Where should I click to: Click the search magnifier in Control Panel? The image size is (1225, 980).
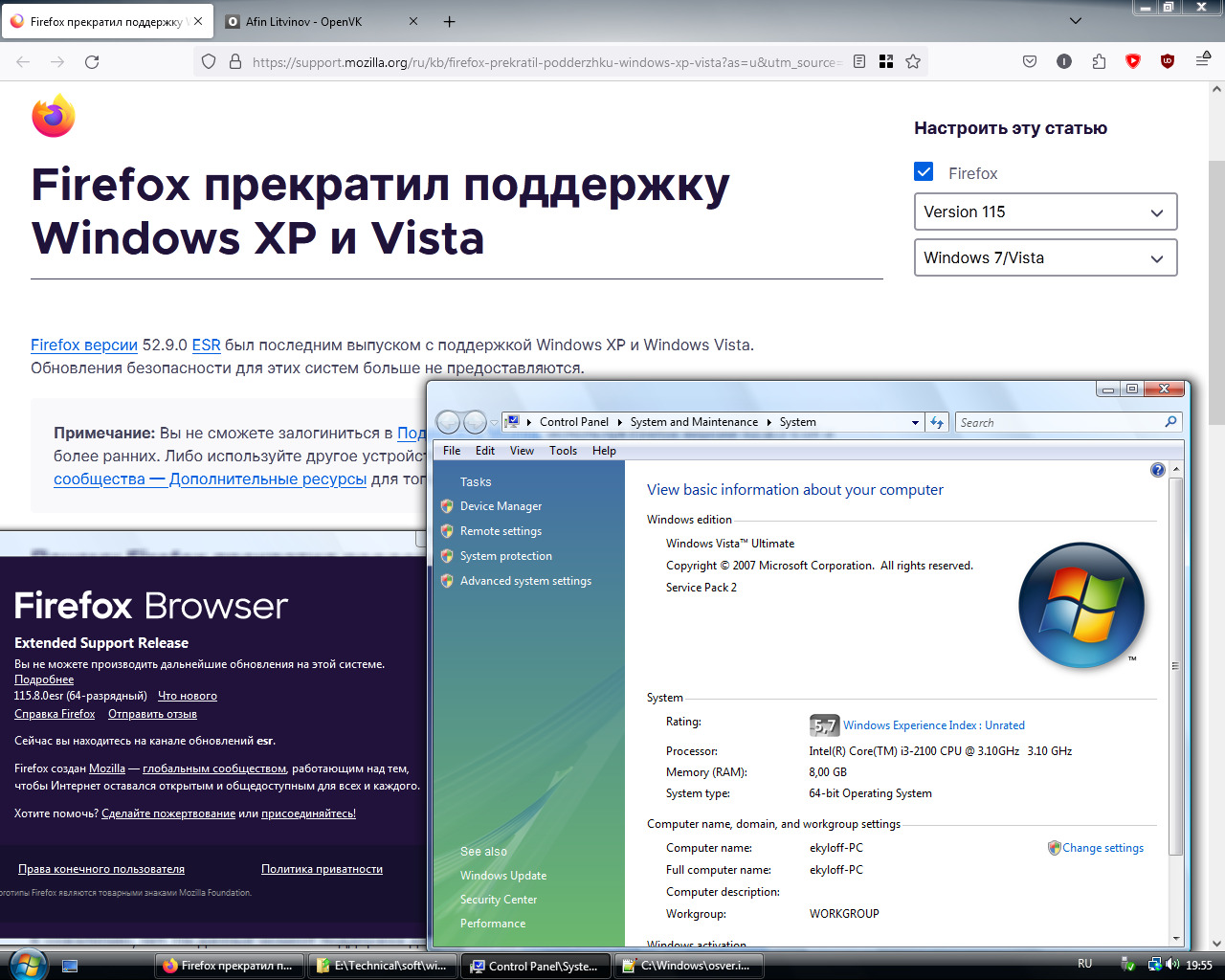coord(1170,422)
